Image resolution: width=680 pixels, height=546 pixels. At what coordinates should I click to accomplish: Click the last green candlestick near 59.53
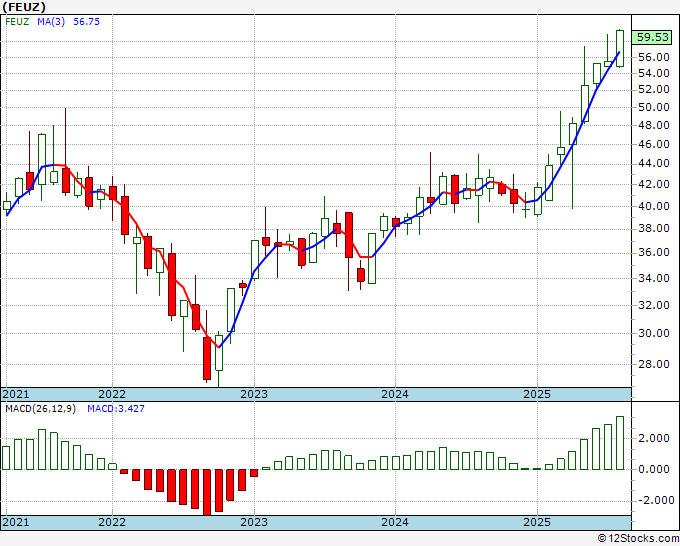click(x=620, y=48)
